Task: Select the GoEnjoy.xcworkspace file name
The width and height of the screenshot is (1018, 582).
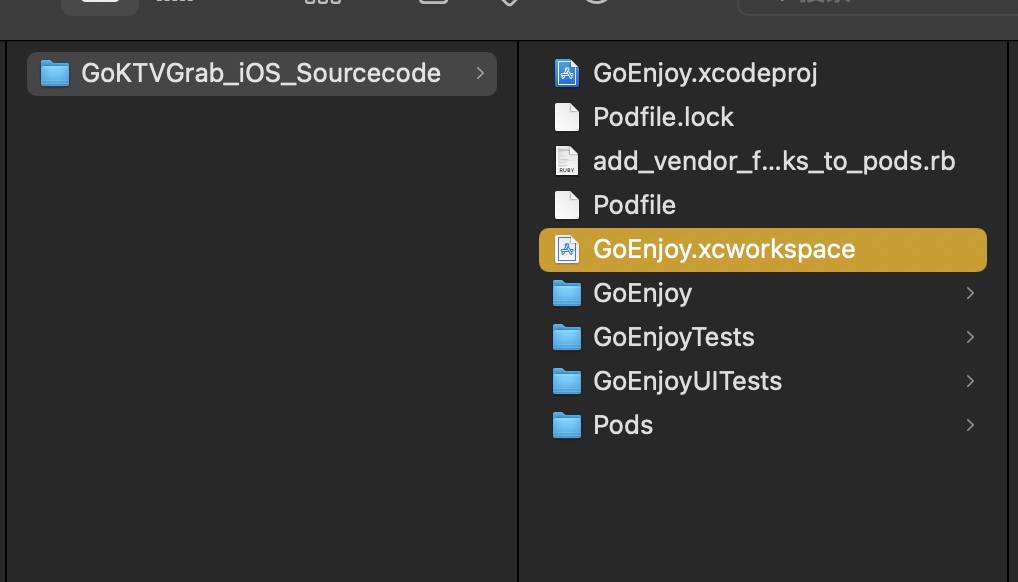Action: tap(724, 249)
